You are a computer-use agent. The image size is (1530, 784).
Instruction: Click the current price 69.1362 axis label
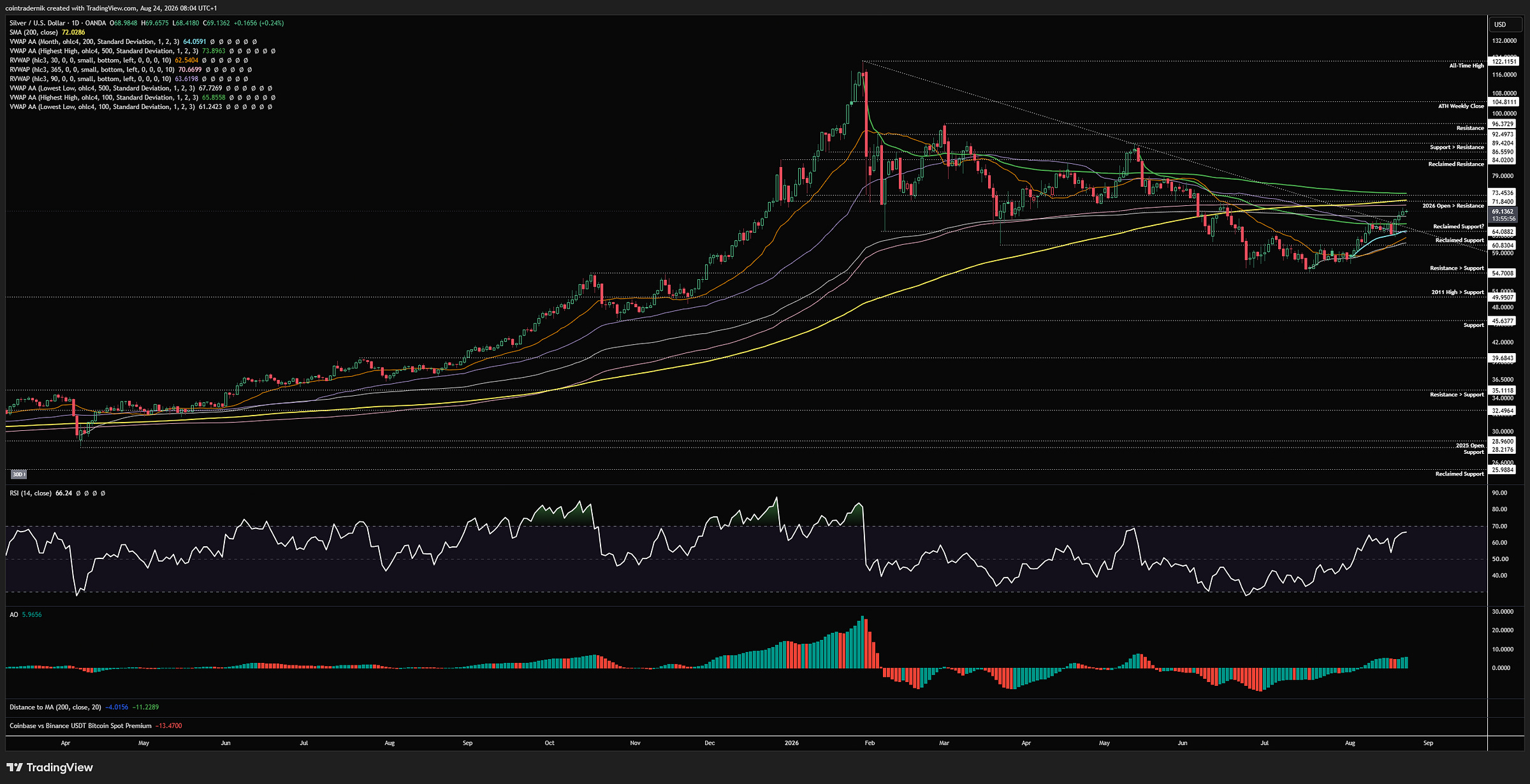click(x=1503, y=212)
